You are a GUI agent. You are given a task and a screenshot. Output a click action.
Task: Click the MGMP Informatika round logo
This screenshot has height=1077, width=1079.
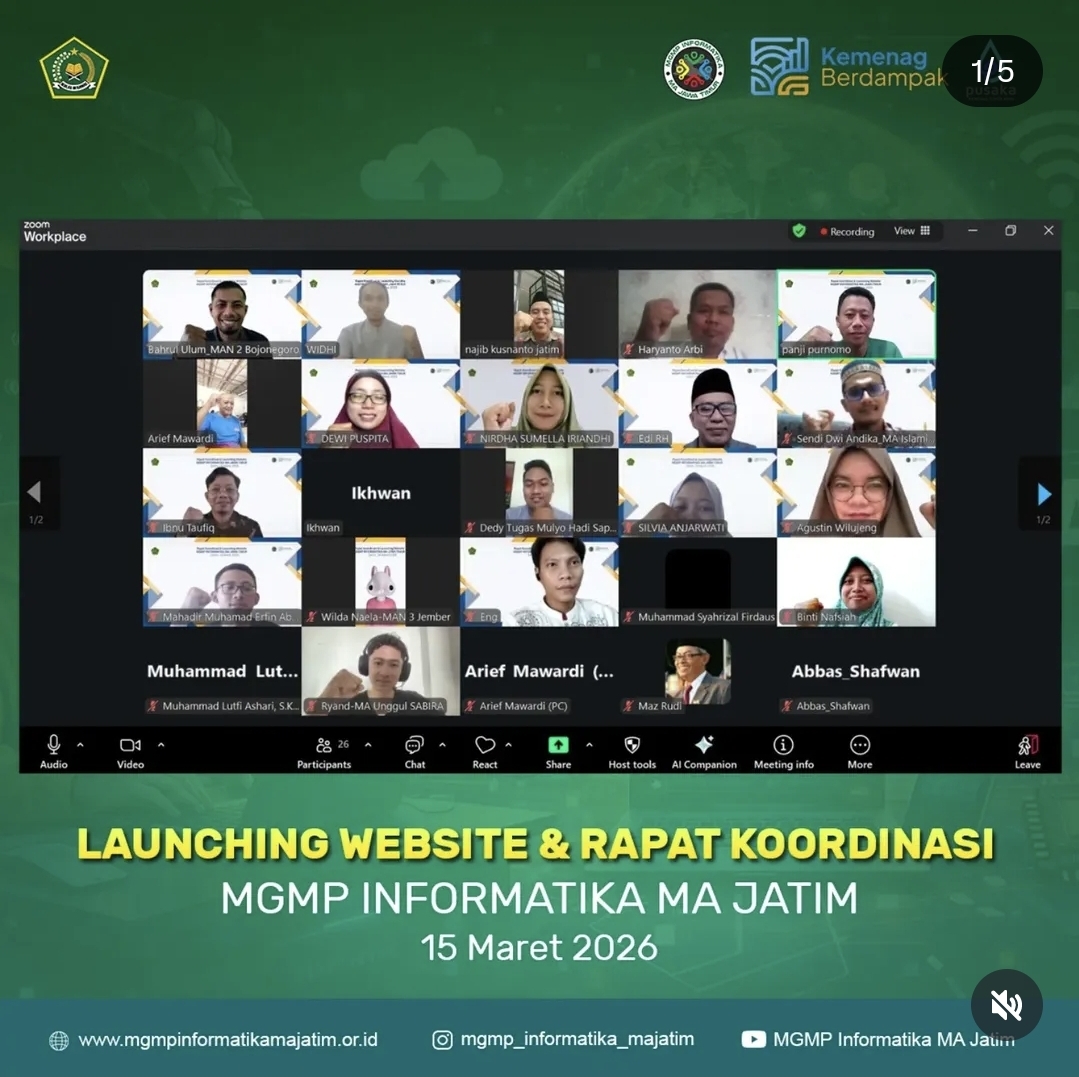pos(694,68)
